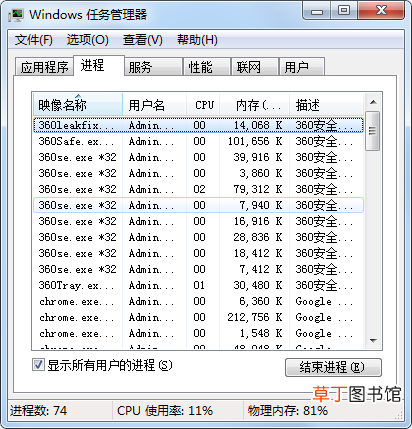Select 360se.exe row using 18,412 K
Screen dimensions: 412x429
point(198,253)
